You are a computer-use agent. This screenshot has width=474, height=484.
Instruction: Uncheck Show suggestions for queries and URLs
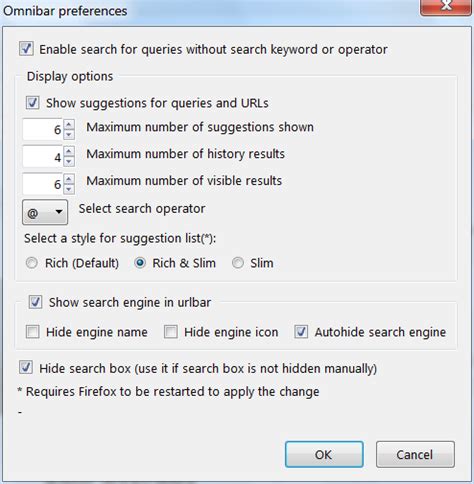coord(33,102)
